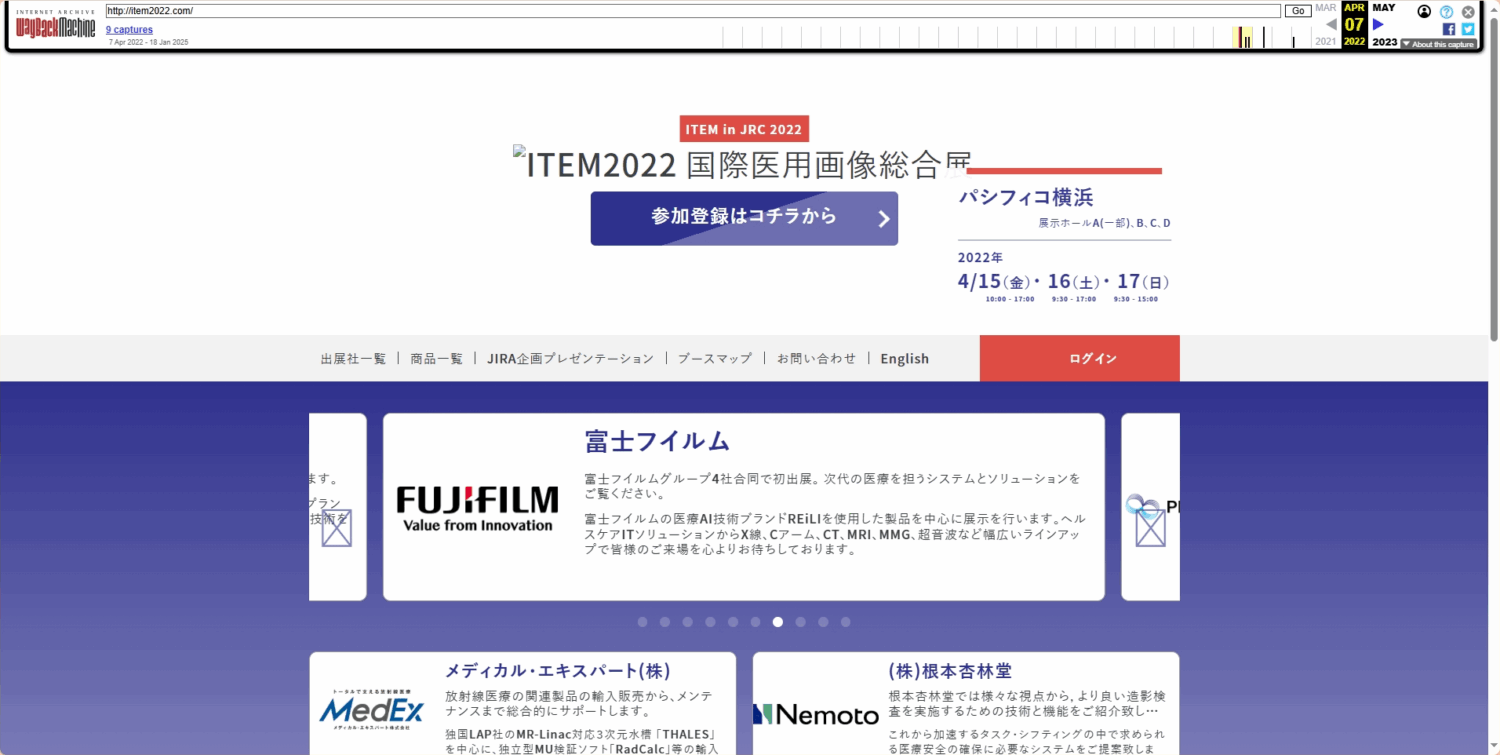Select the third carousel dot
1500x755 pixels.
688,622
